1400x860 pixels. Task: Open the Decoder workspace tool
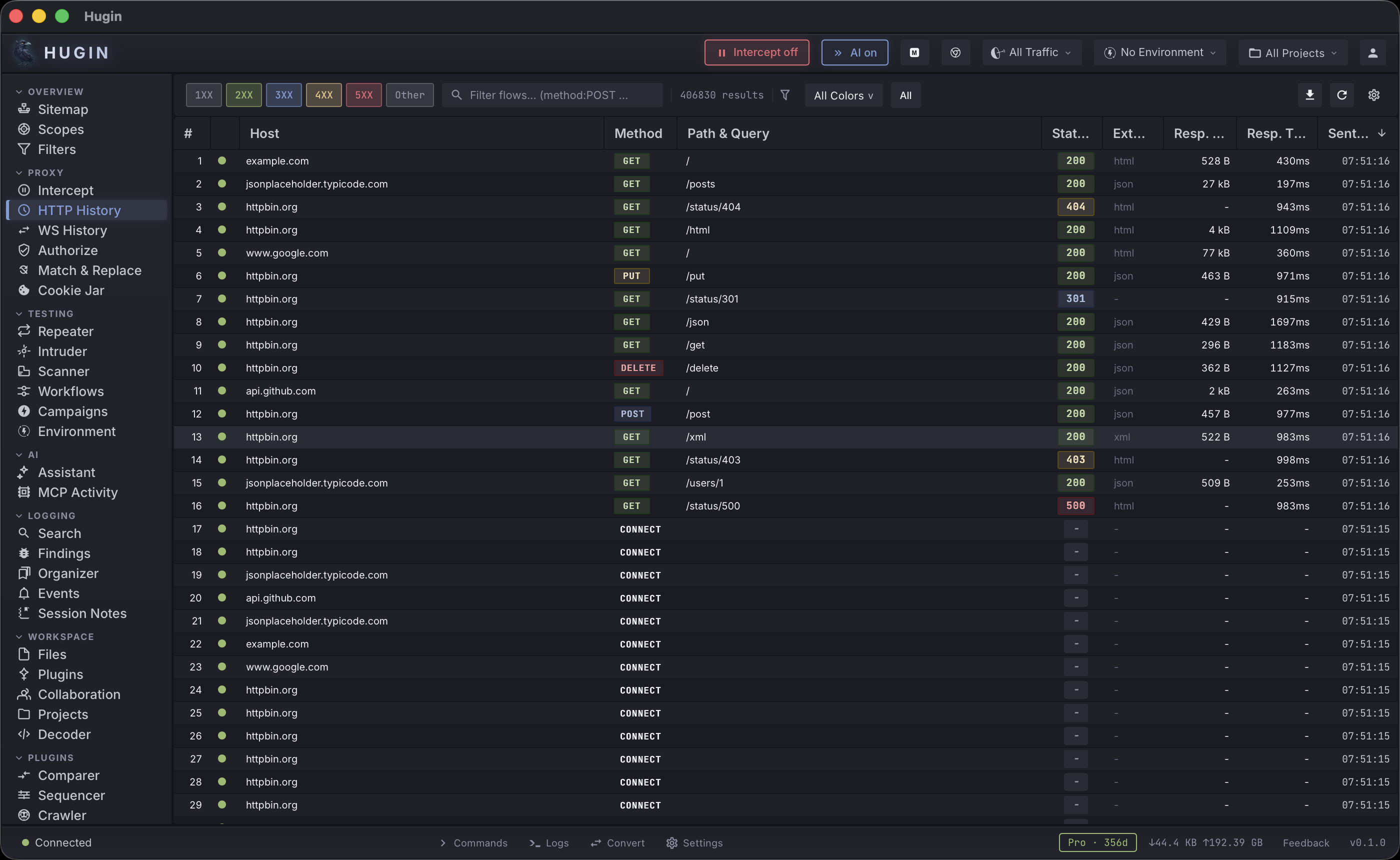click(x=63, y=734)
